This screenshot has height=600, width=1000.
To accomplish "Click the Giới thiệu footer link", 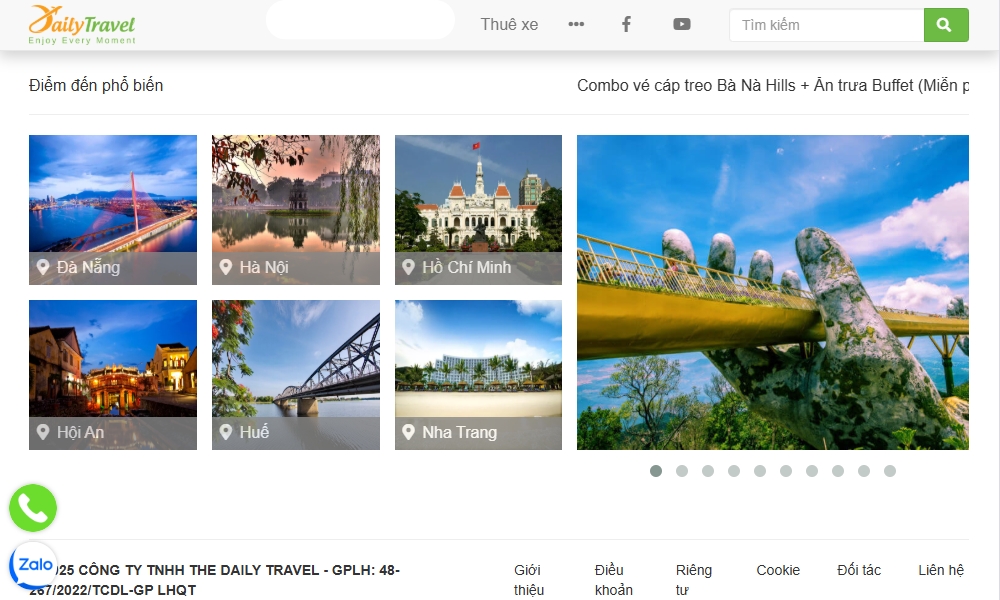I will (529, 578).
